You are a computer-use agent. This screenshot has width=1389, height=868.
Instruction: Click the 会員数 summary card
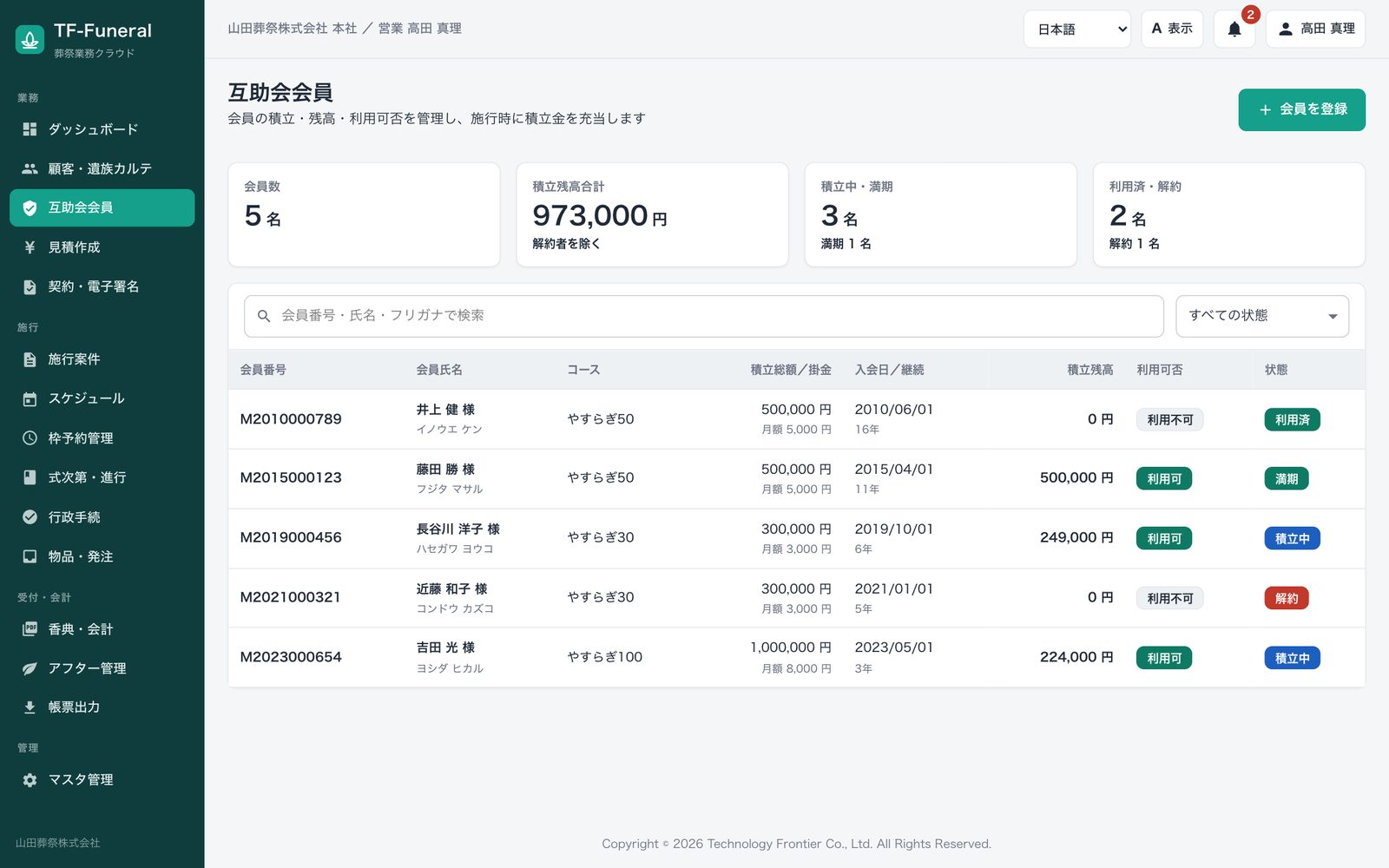point(364,214)
